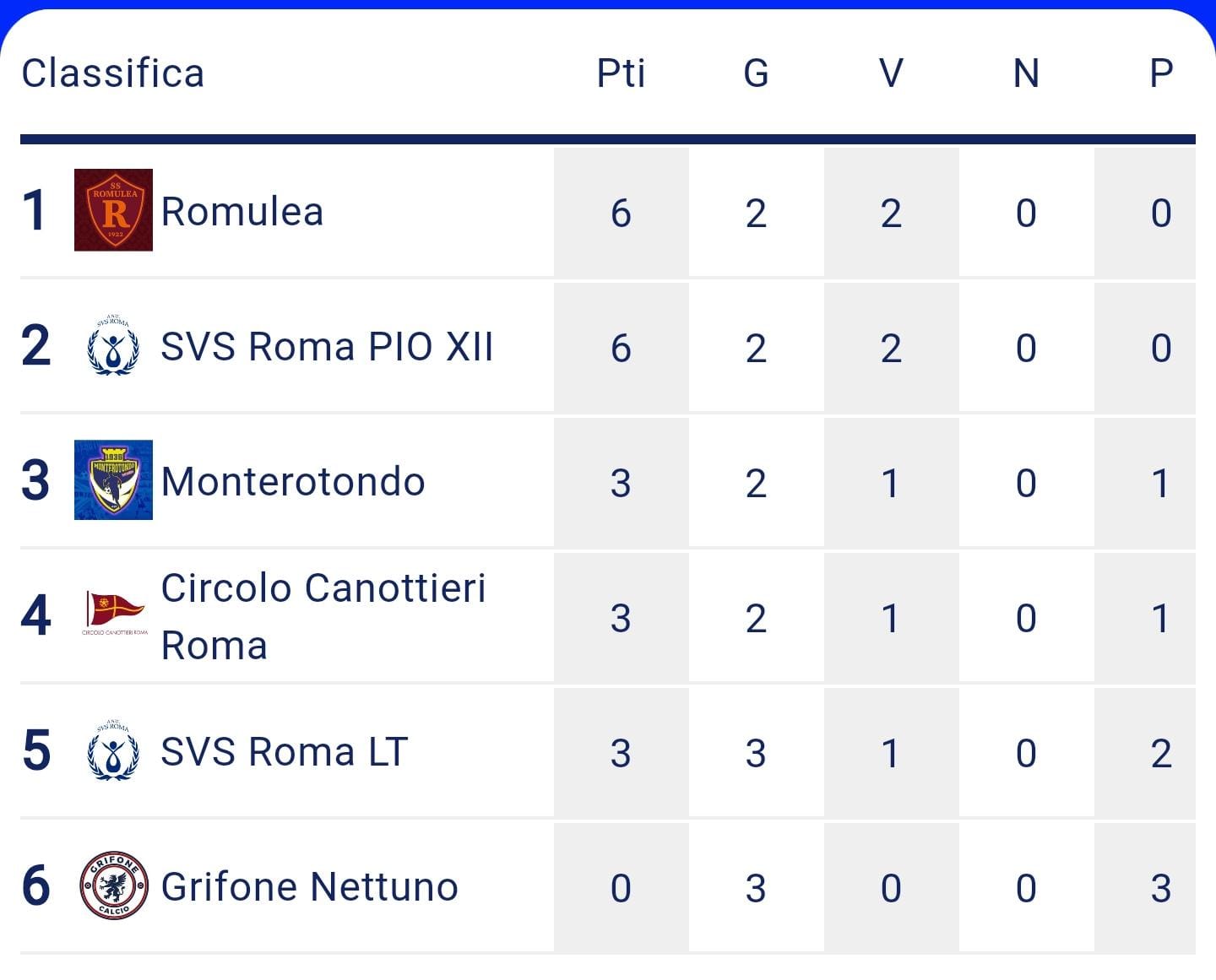This screenshot has width=1216, height=980.
Task: Click Romulea's points cell showing 6
Action: pos(621,213)
